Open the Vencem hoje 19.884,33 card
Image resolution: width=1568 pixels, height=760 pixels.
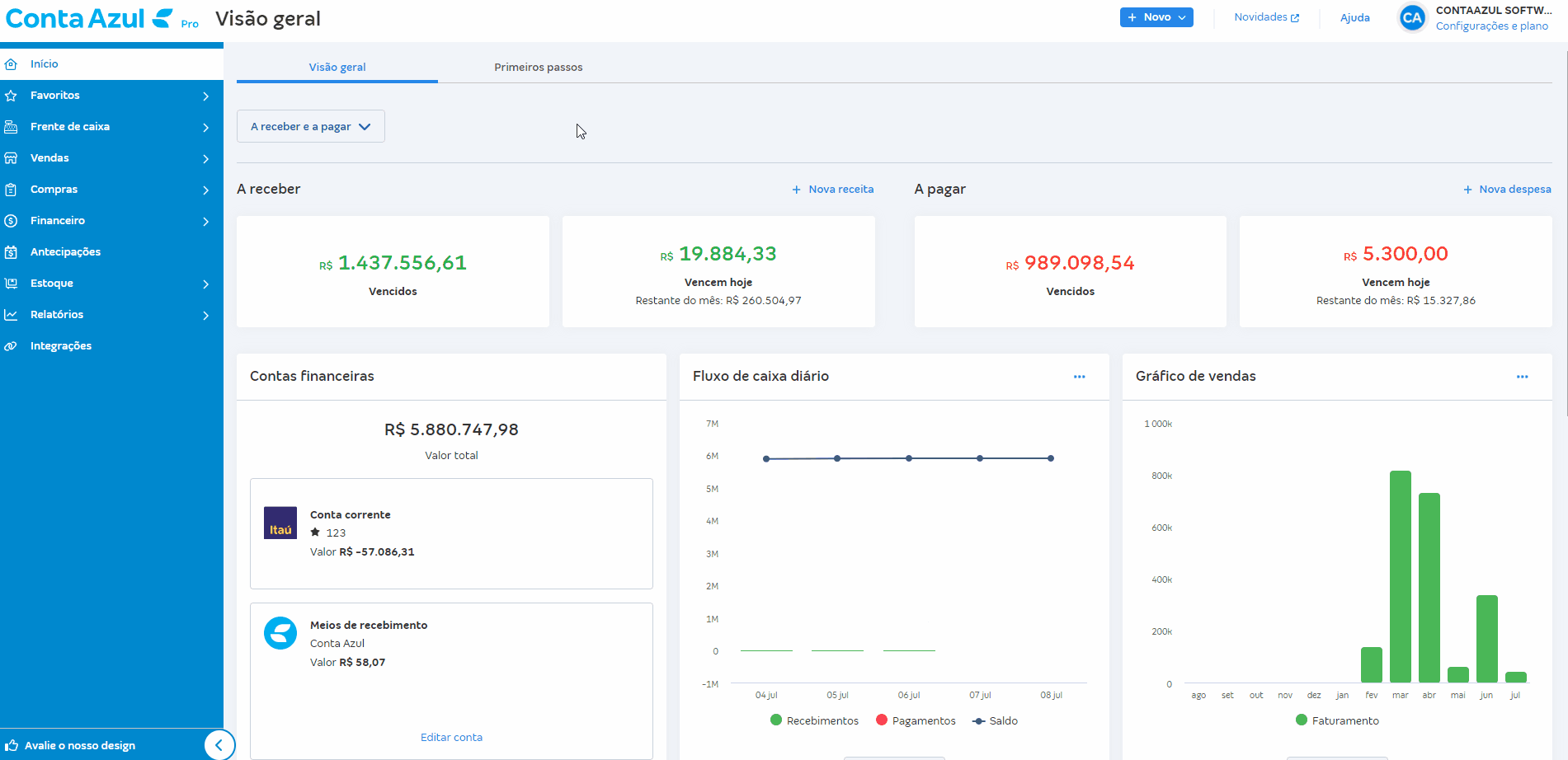(718, 271)
